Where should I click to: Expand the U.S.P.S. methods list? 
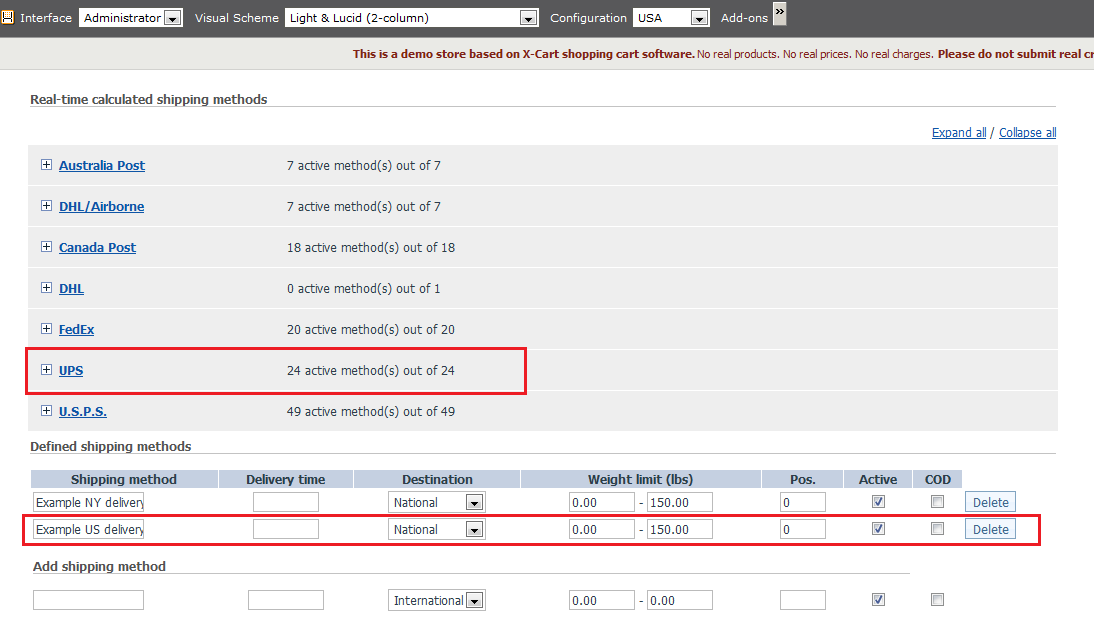(46, 411)
